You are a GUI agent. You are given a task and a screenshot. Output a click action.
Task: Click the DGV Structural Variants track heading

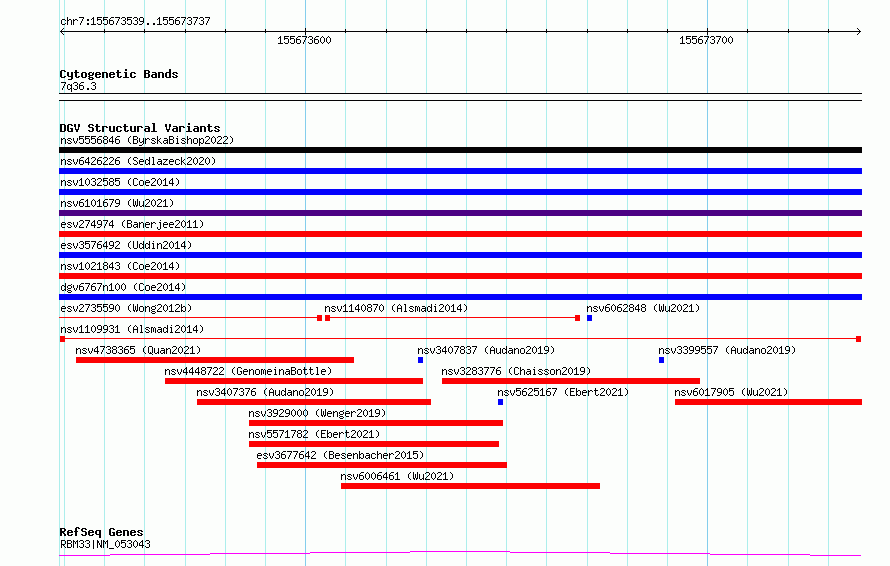pos(140,128)
